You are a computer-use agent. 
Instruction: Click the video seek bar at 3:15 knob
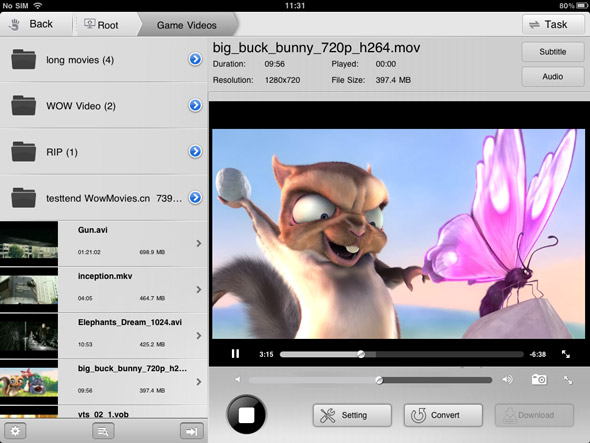coord(361,354)
